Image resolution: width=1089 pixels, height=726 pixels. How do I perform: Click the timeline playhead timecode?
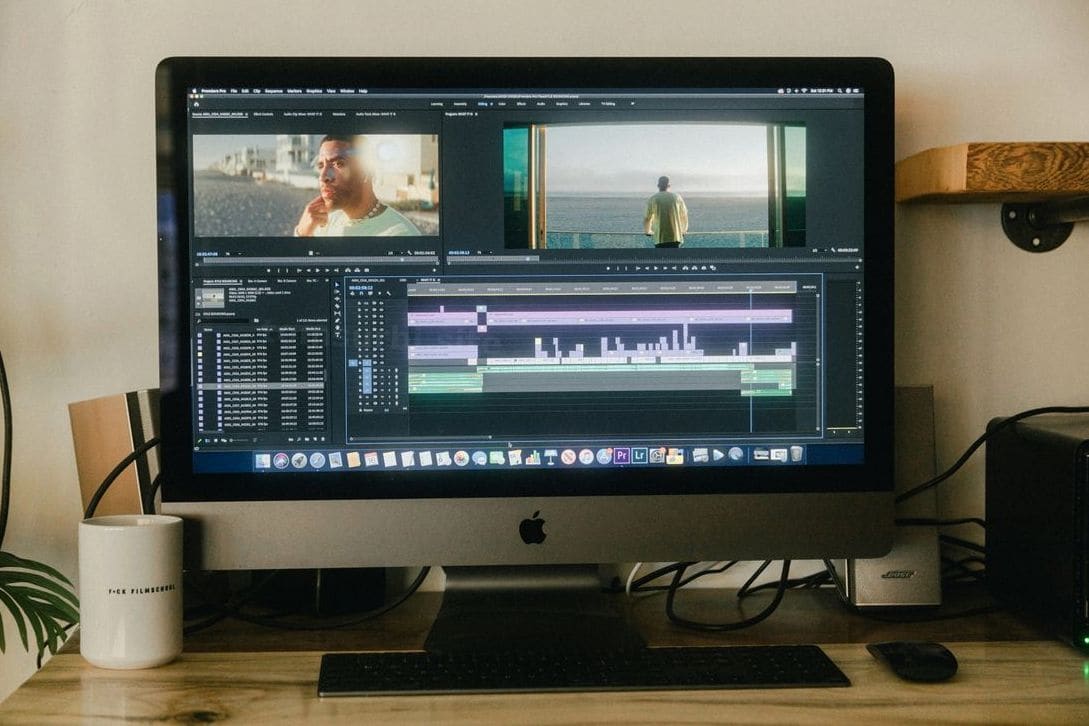[x=361, y=287]
